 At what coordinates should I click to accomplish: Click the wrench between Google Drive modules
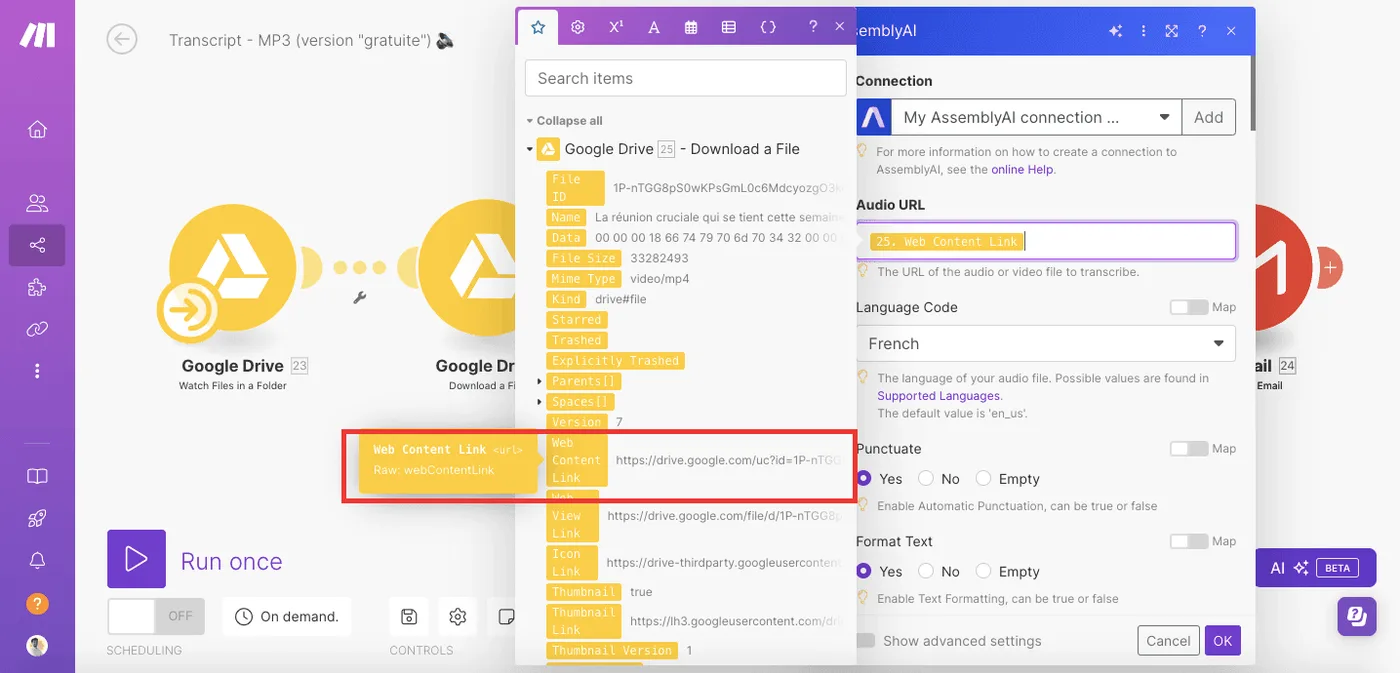pyautogui.click(x=360, y=297)
